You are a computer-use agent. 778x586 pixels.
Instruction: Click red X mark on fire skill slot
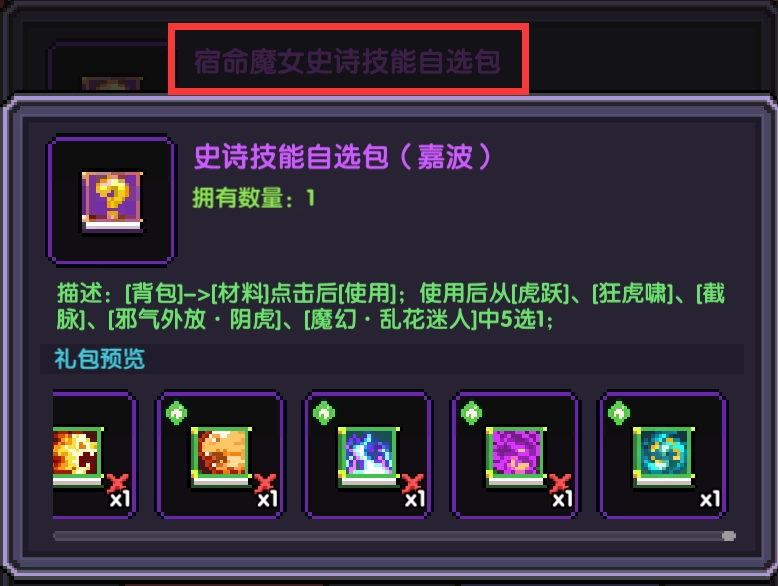point(117,483)
